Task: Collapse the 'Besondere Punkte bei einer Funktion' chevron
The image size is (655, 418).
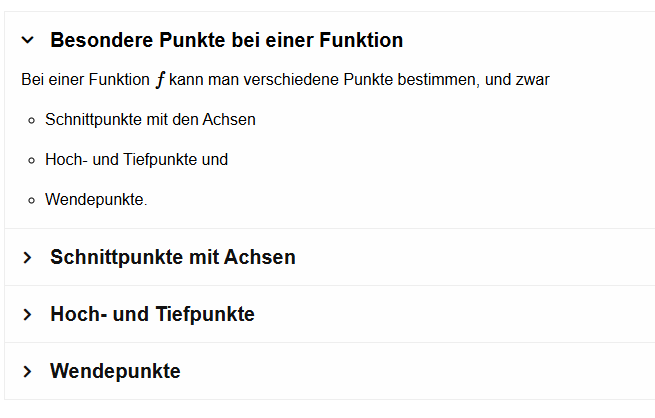Action: (28, 40)
